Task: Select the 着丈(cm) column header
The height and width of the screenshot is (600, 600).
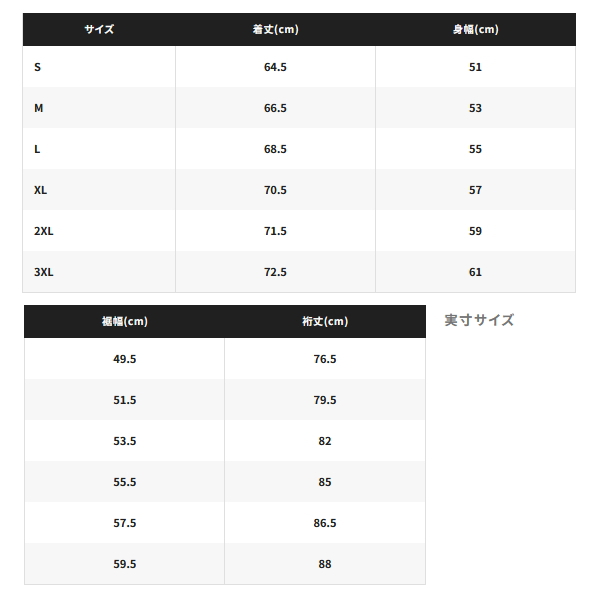Action: (x=275, y=29)
